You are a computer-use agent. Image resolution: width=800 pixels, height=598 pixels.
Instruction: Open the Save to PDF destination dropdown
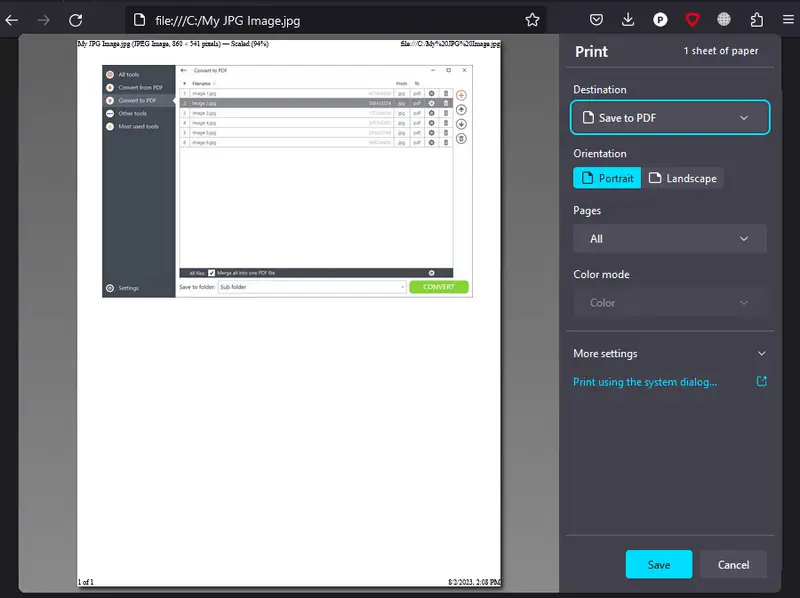coord(669,117)
